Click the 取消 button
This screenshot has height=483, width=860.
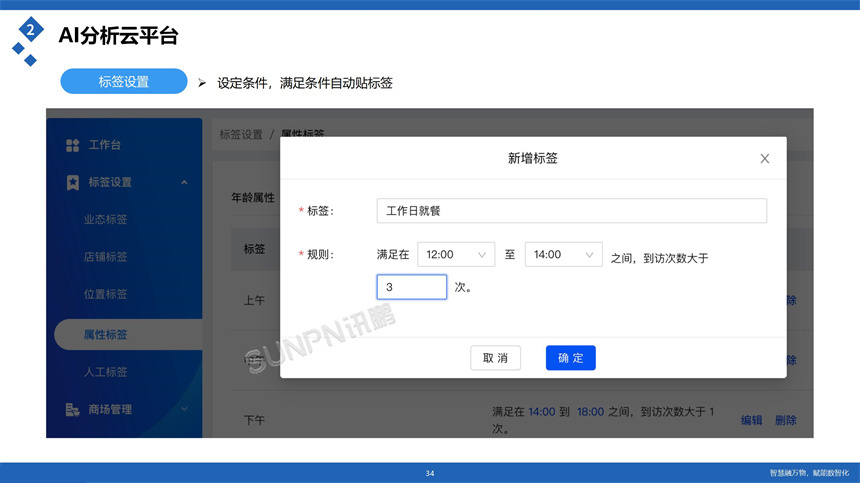click(x=495, y=358)
